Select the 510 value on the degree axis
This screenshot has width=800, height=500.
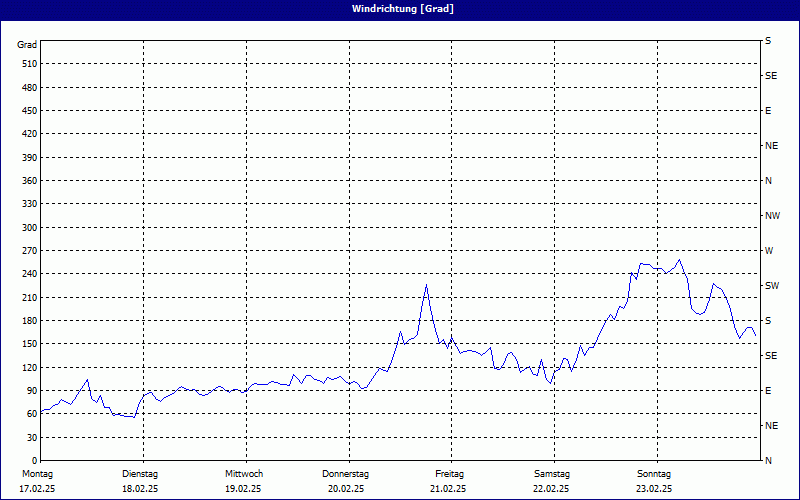click(x=30, y=64)
